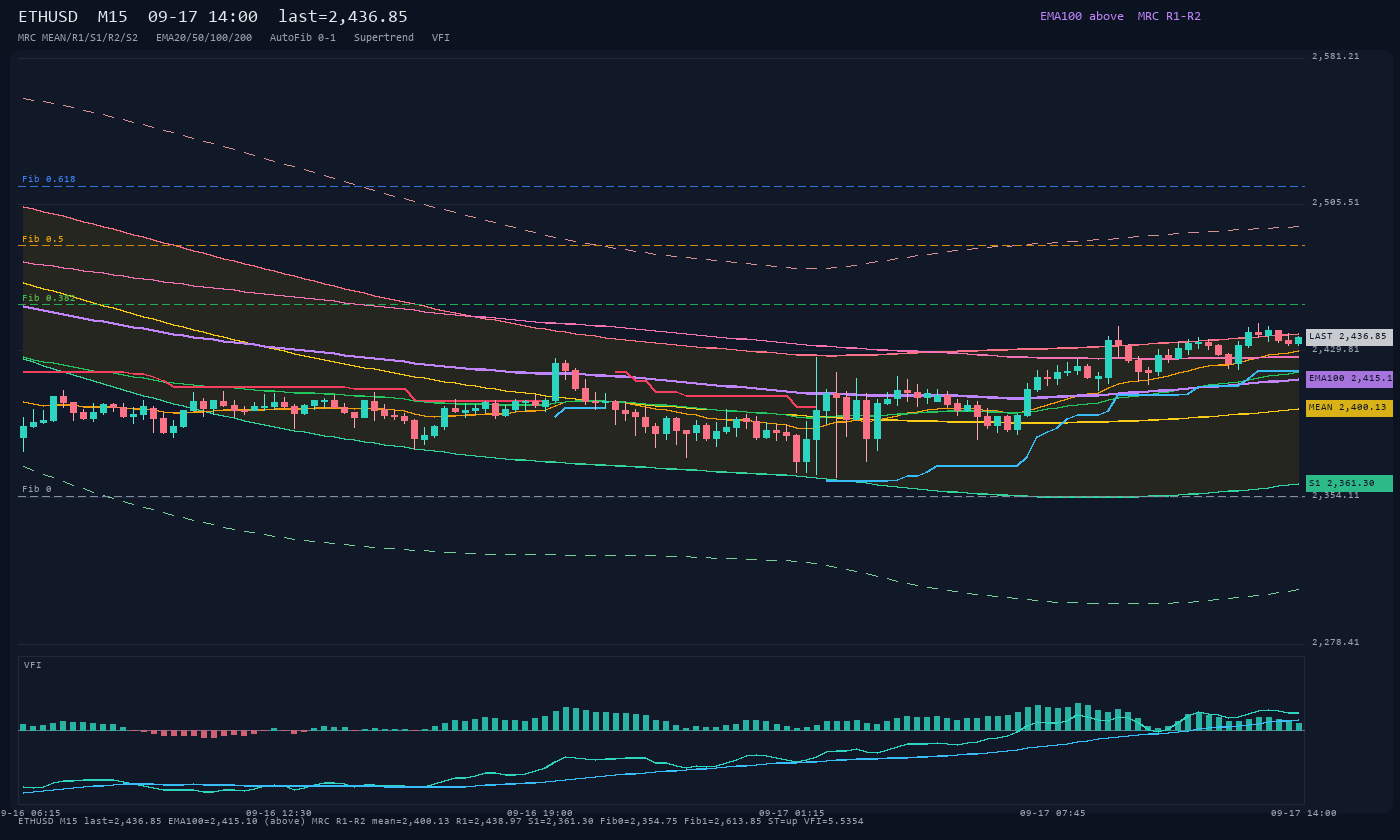
Task: Click the Fib 0 level label
Action: pos(37,489)
